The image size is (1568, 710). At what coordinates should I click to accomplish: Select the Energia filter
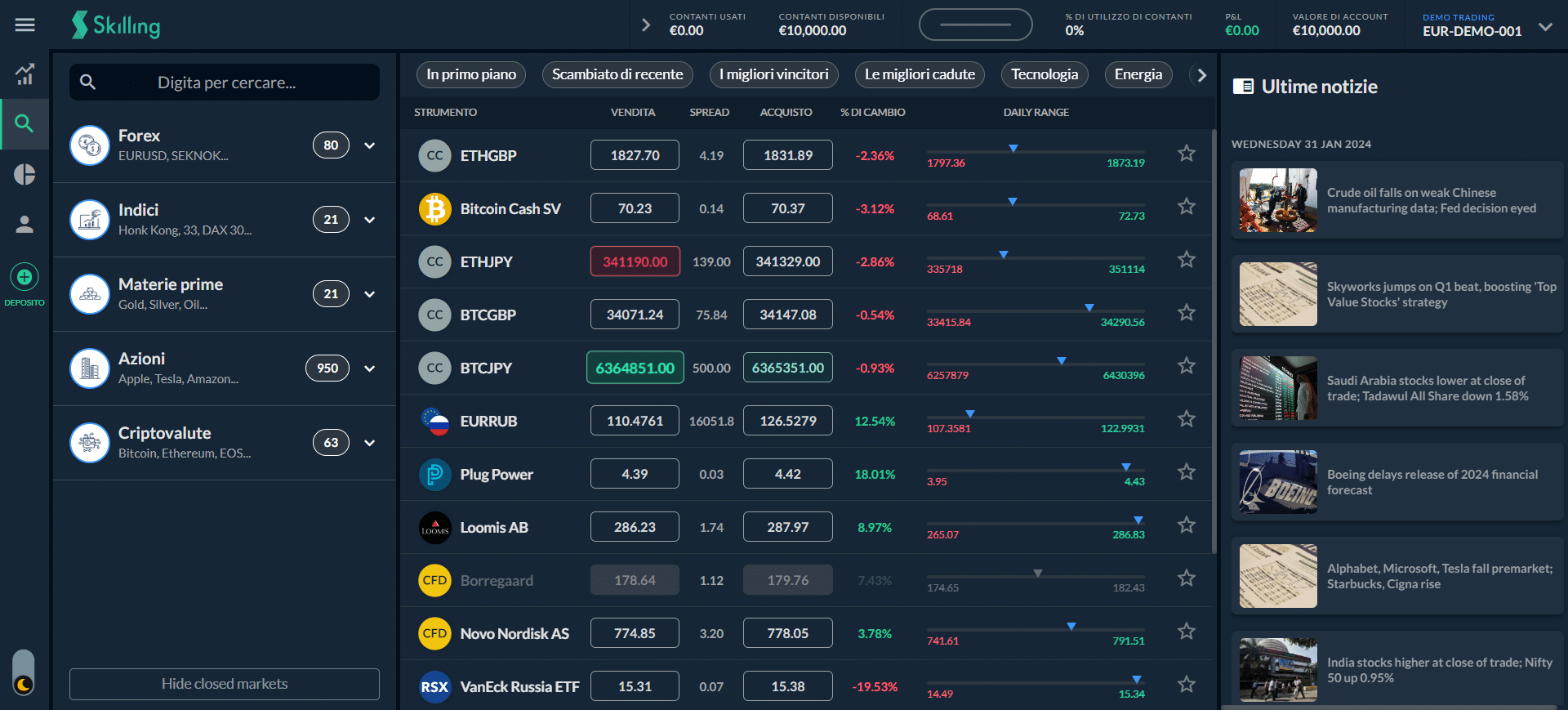(x=1138, y=74)
